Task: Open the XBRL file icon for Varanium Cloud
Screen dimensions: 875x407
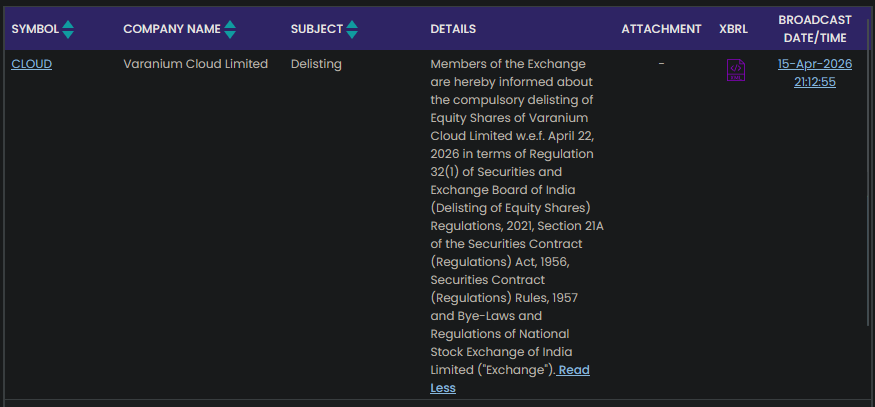Action: [x=735, y=70]
